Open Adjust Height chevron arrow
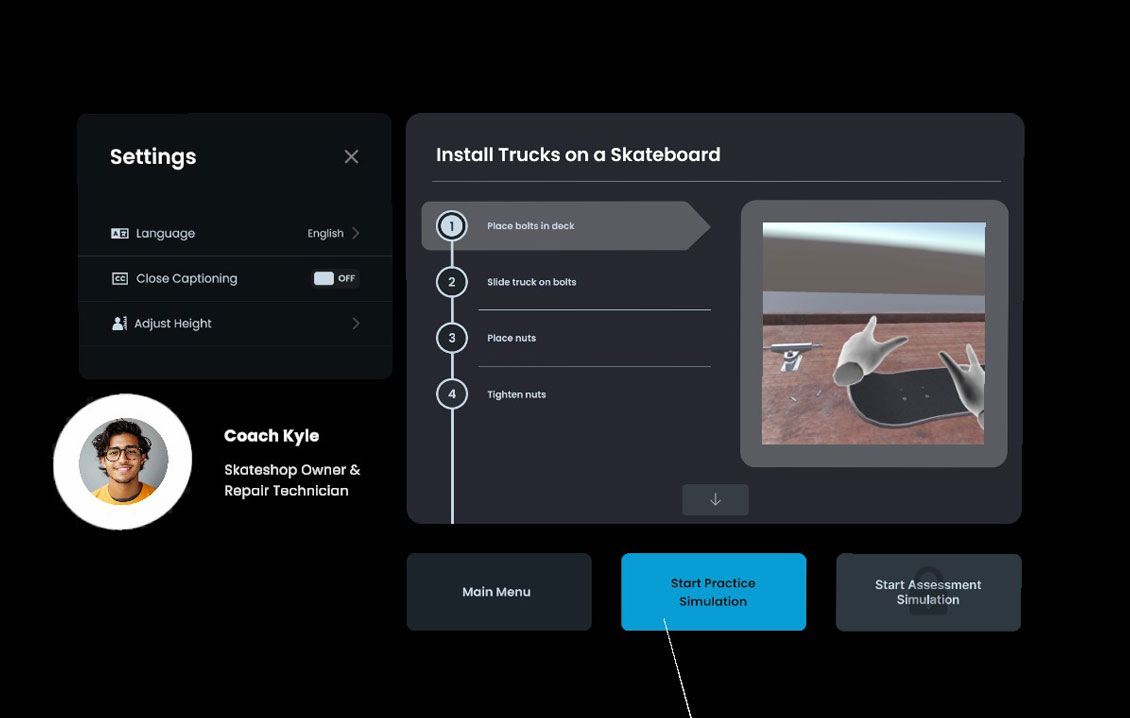Viewport: 1130px width, 718px height. (x=355, y=323)
